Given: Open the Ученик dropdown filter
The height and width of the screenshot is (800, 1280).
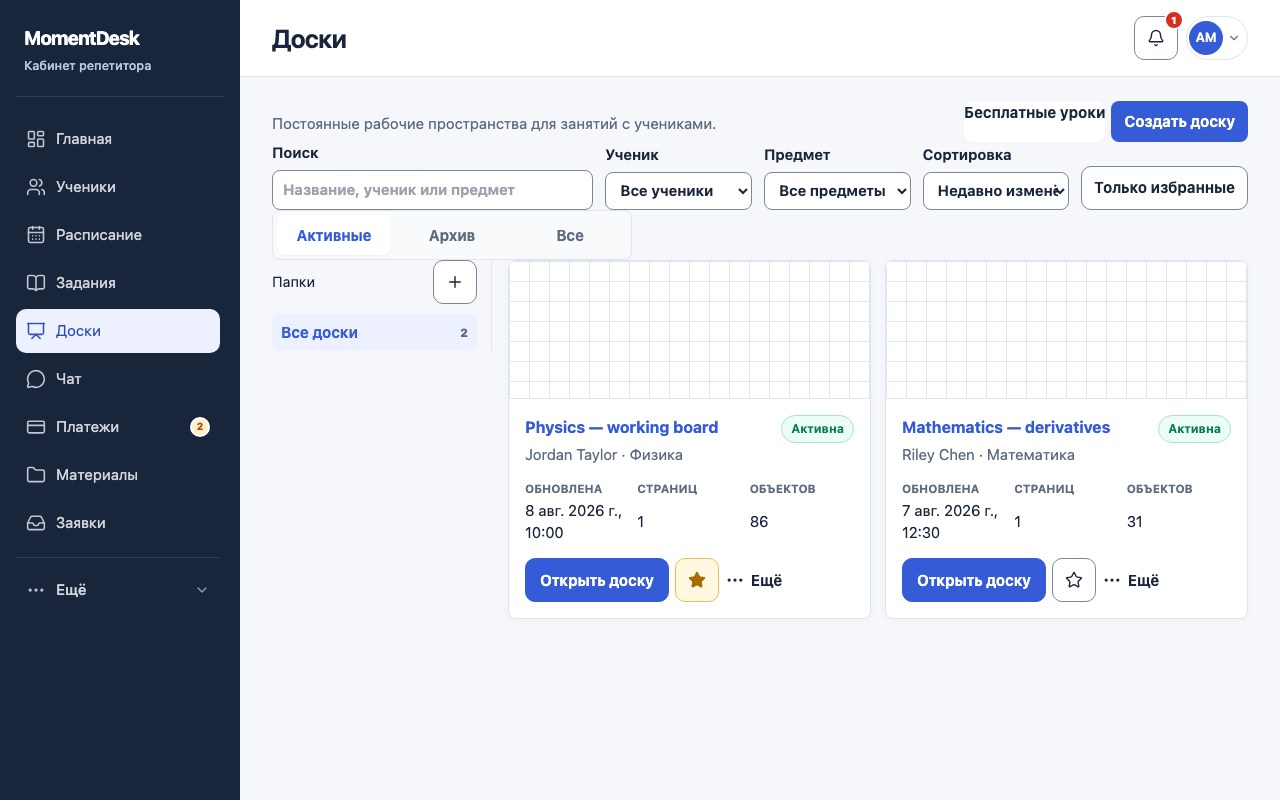Looking at the screenshot, I should tap(678, 190).
